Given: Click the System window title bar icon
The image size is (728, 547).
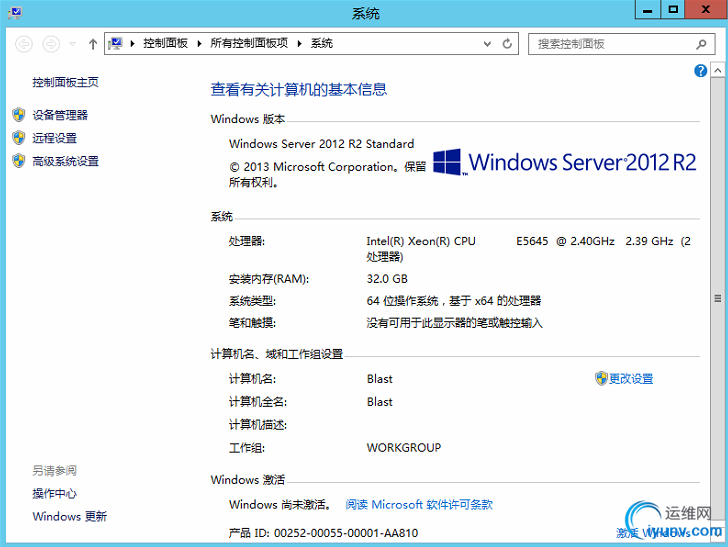Looking at the screenshot, I should click(x=15, y=13).
